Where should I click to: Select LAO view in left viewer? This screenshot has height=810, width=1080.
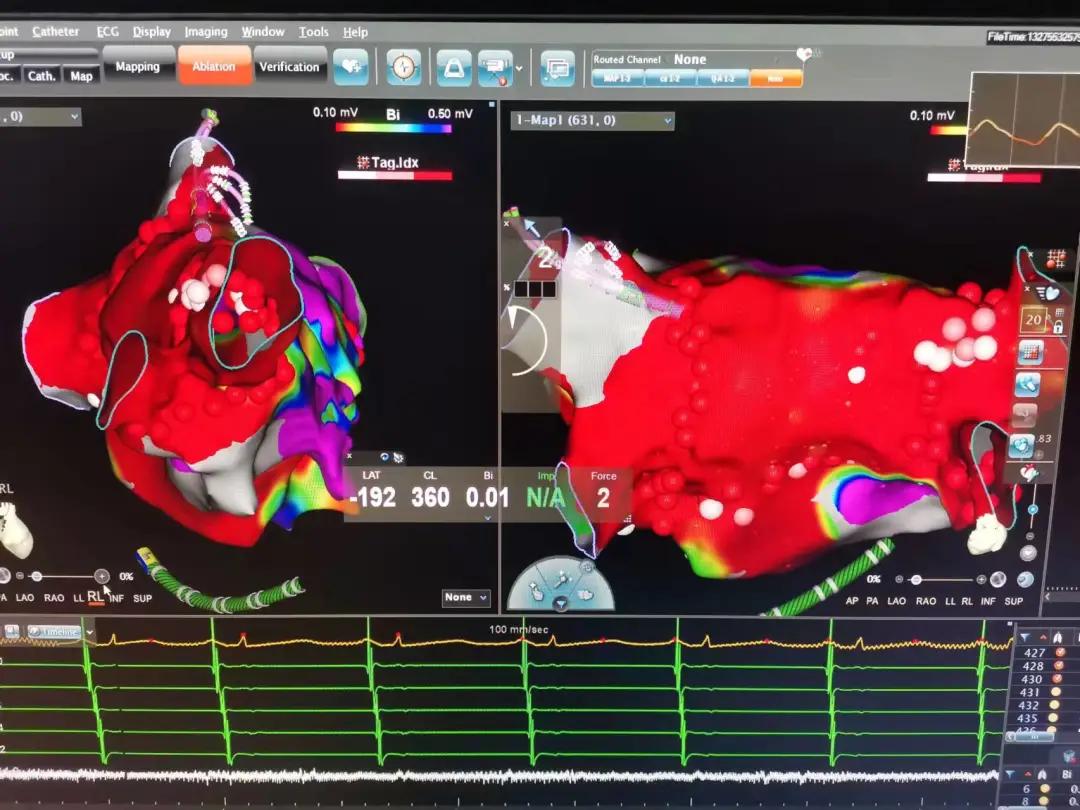pyautogui.click(x=25, y=598)
